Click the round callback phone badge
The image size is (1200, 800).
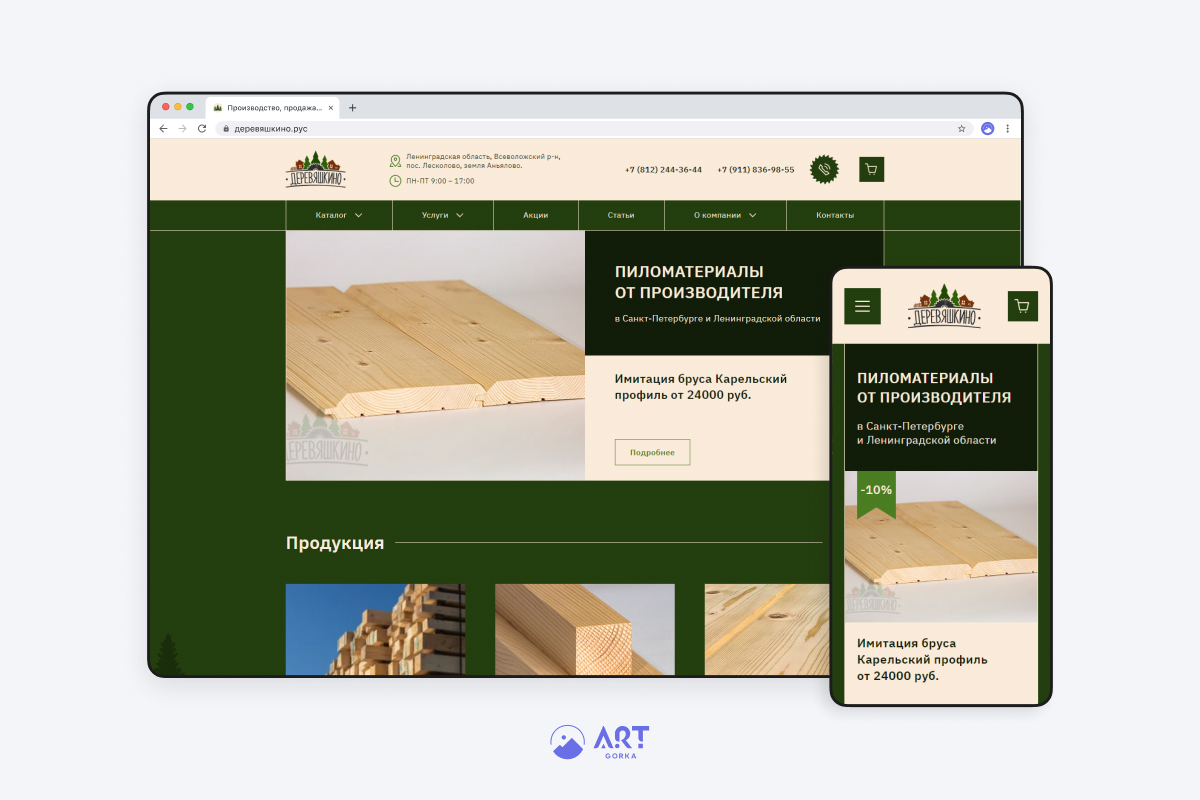(824, 169)
